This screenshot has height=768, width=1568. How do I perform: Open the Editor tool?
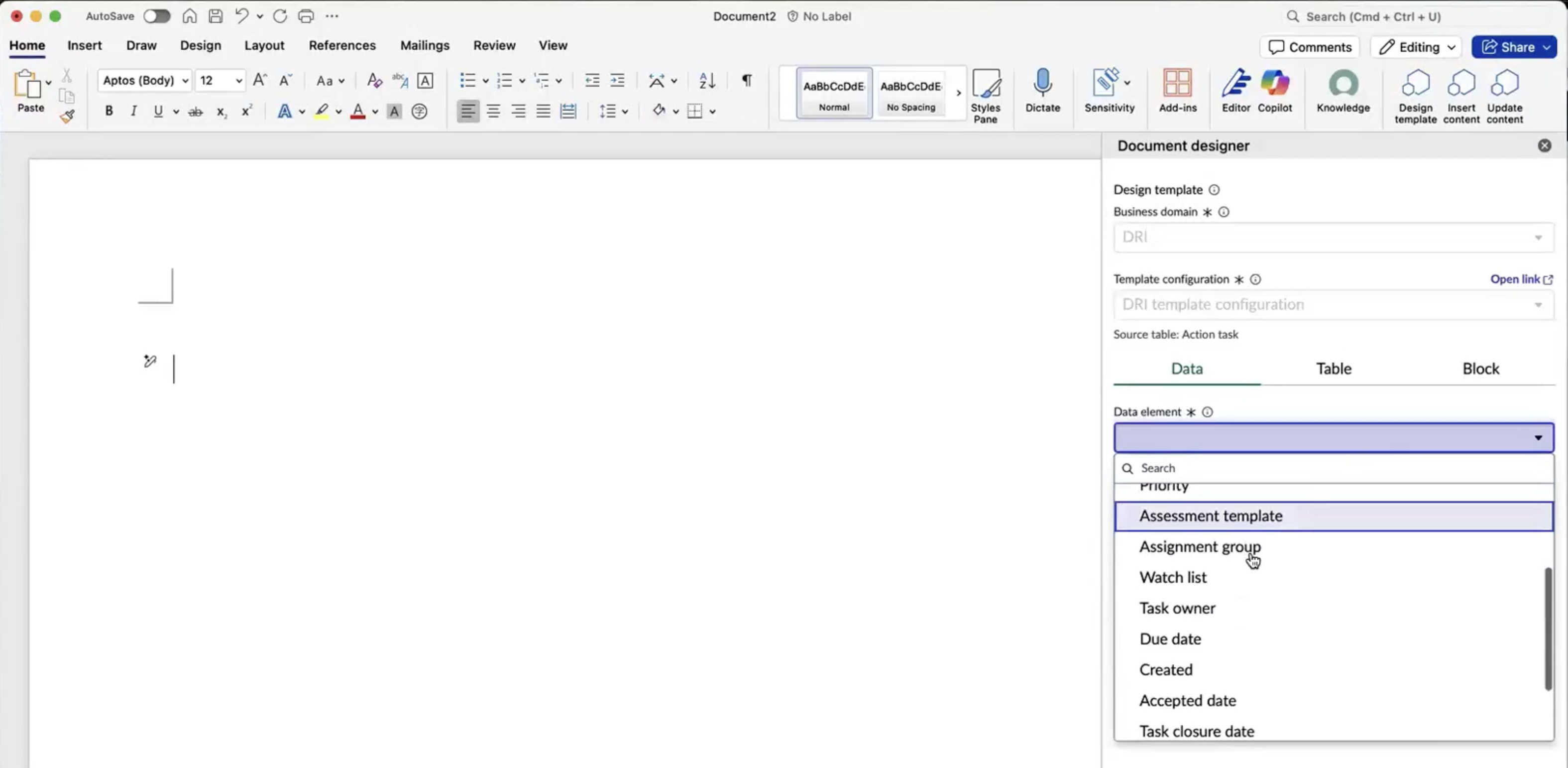tap(1235, 91)
